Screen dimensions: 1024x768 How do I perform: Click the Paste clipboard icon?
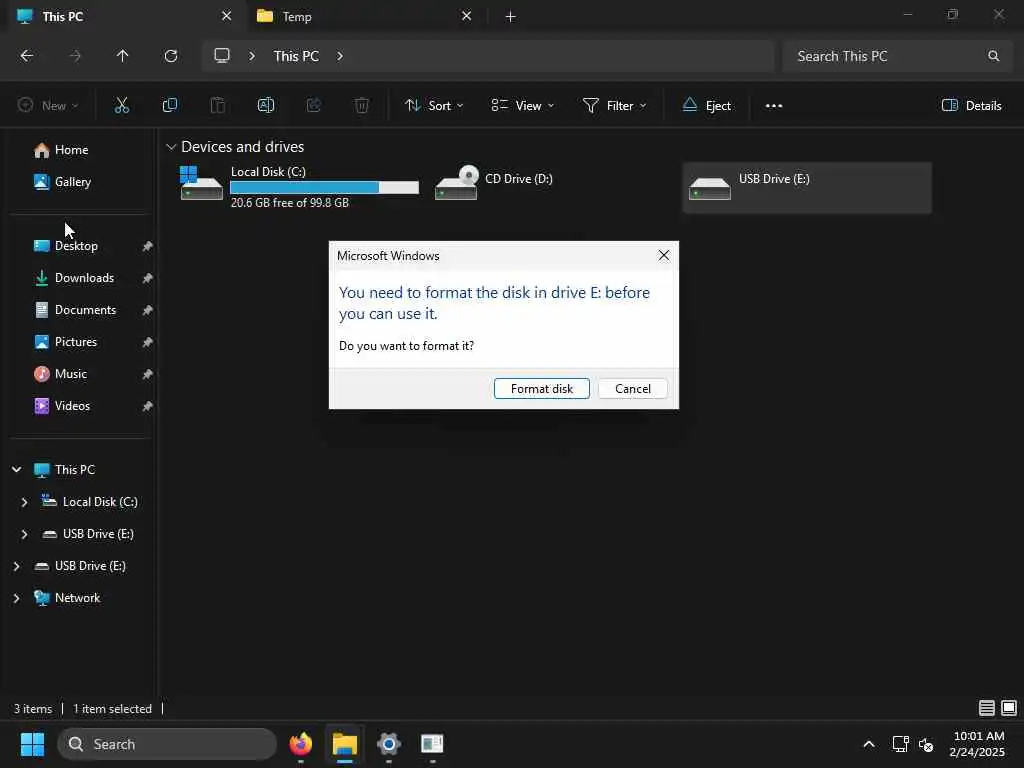(217, 105)
